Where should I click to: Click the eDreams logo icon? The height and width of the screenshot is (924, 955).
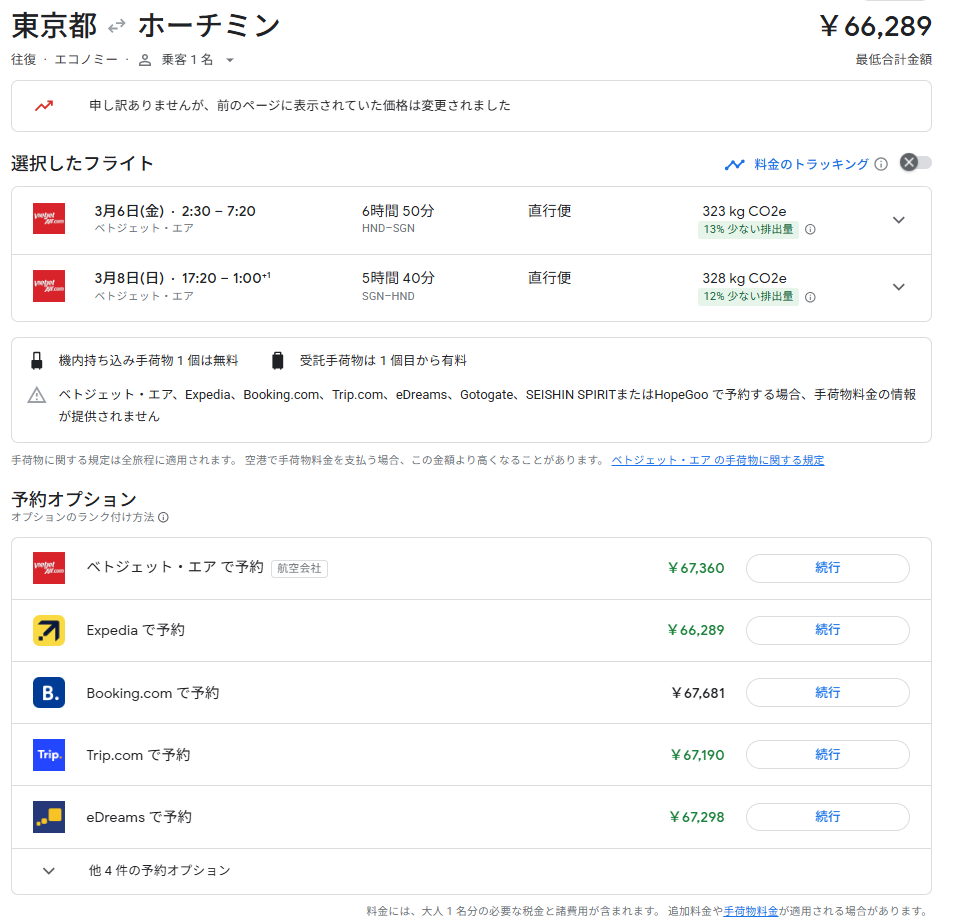pos(49,817)
